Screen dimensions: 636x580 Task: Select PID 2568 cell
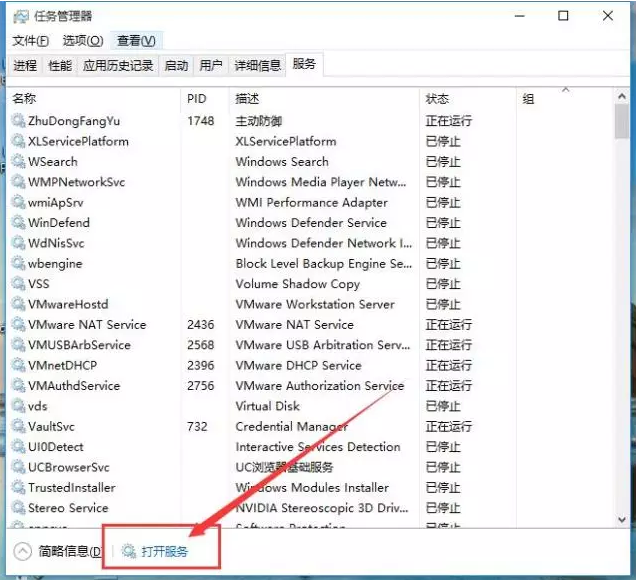pos(201,345)
